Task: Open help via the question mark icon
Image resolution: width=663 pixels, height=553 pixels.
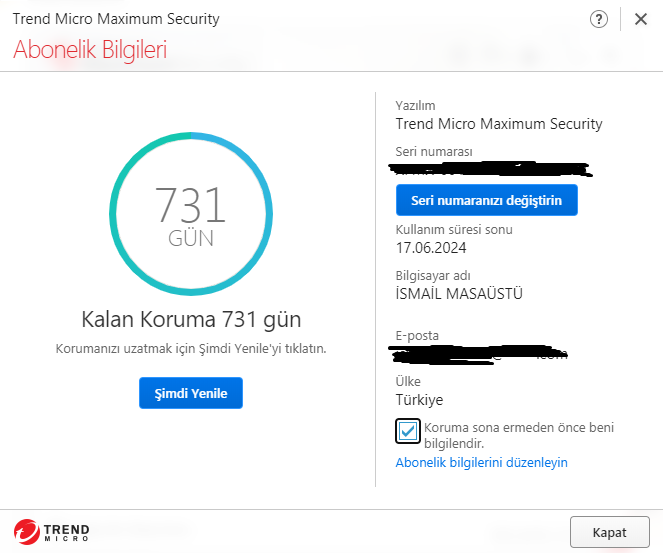Action: tap(600, 19)
